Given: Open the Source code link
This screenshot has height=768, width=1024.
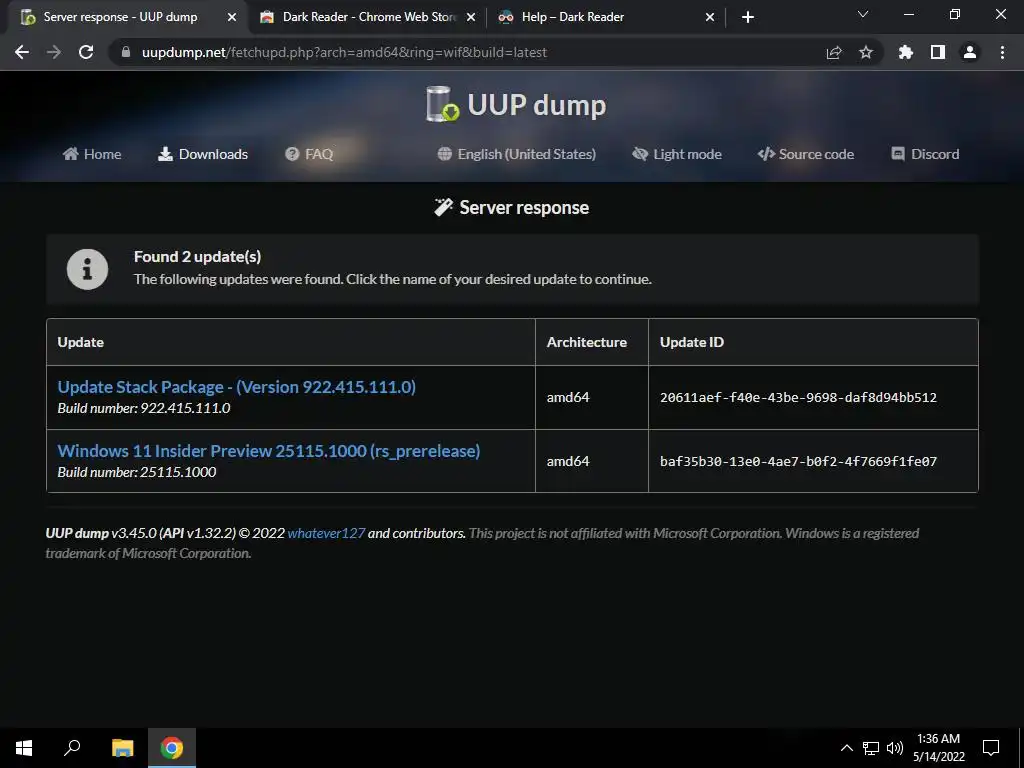Looking at the screenshot, I should [x=806, y=154].
